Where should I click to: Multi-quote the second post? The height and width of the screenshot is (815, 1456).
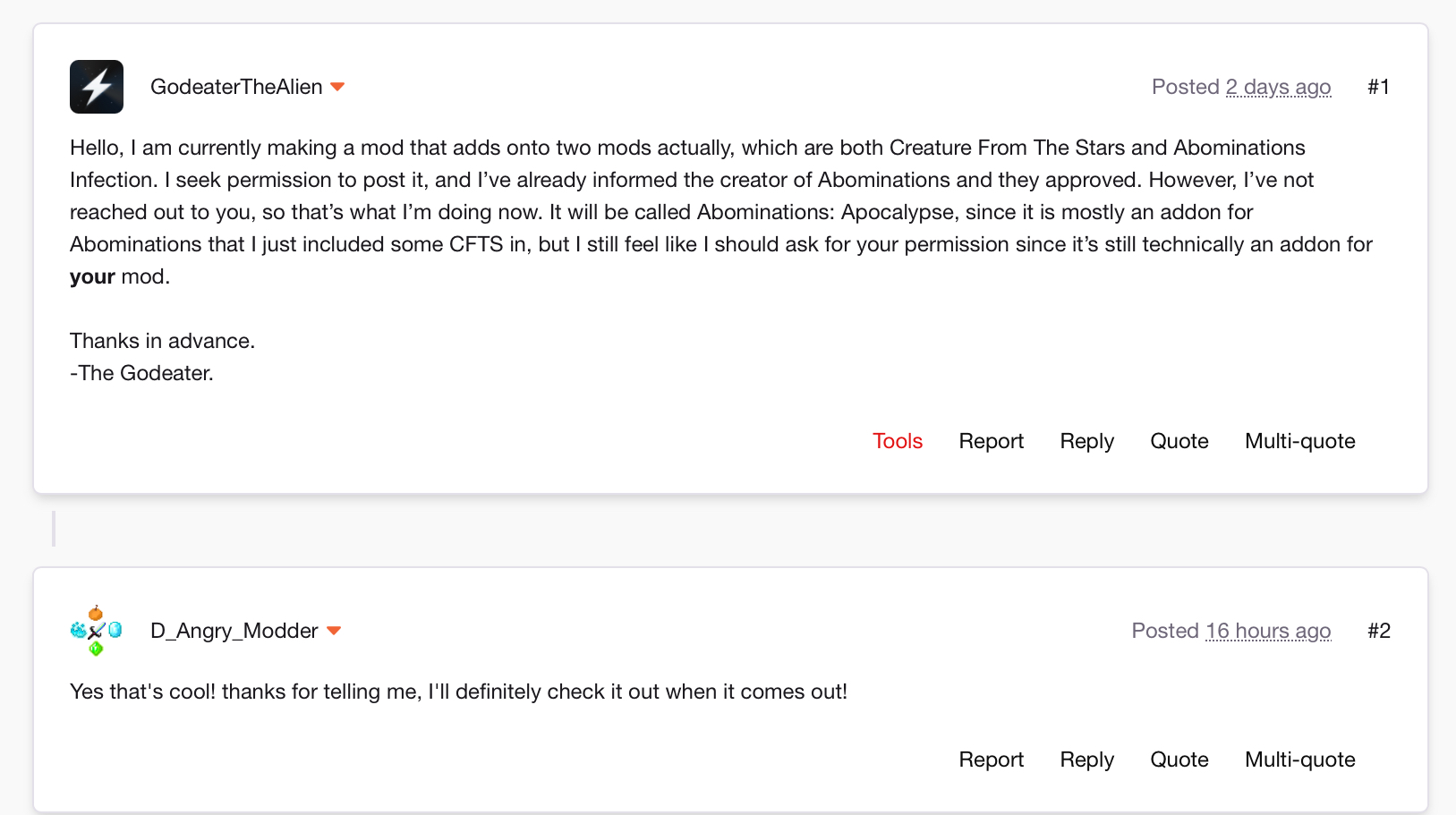click(1299, 760)
